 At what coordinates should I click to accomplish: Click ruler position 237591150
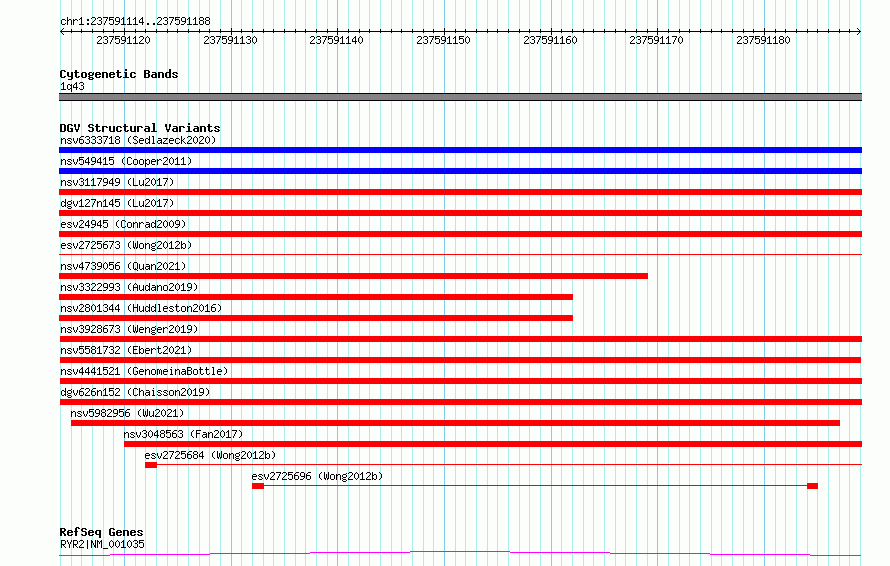(x=443, y=40)
